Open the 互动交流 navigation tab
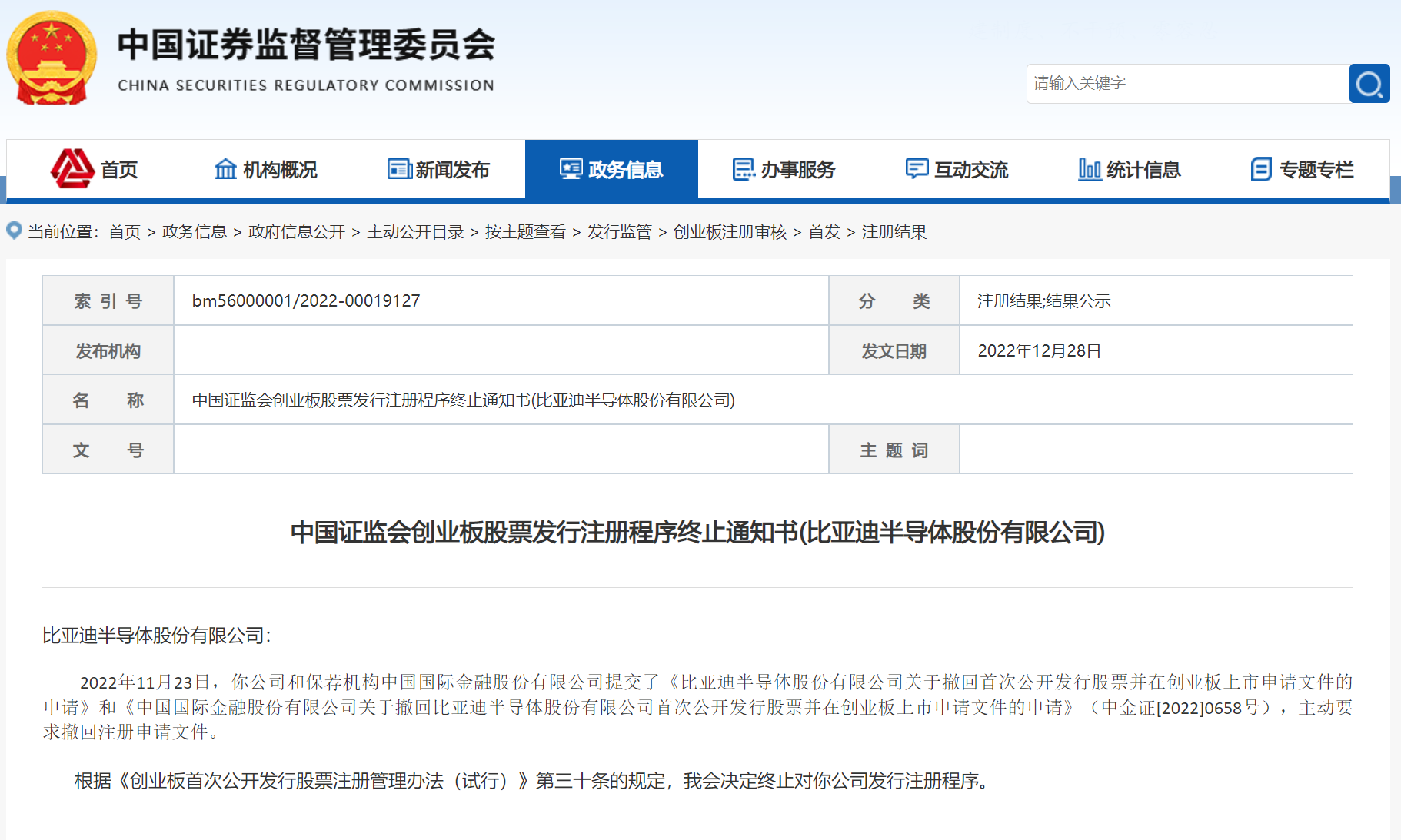 pos(957,169)
